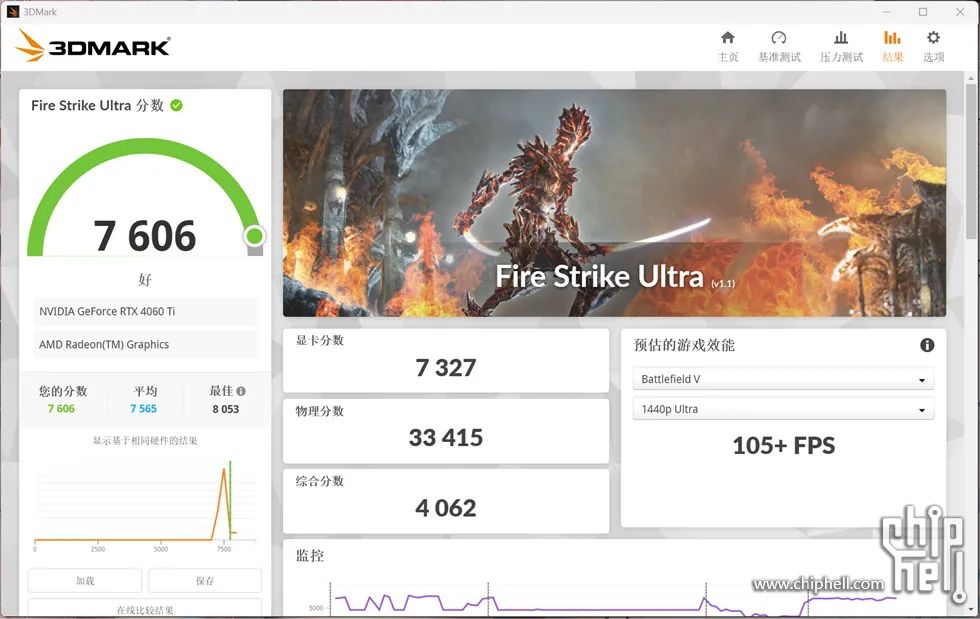Click the 您的分数 label
Screen dimensions: 980x619
(62, 391)
